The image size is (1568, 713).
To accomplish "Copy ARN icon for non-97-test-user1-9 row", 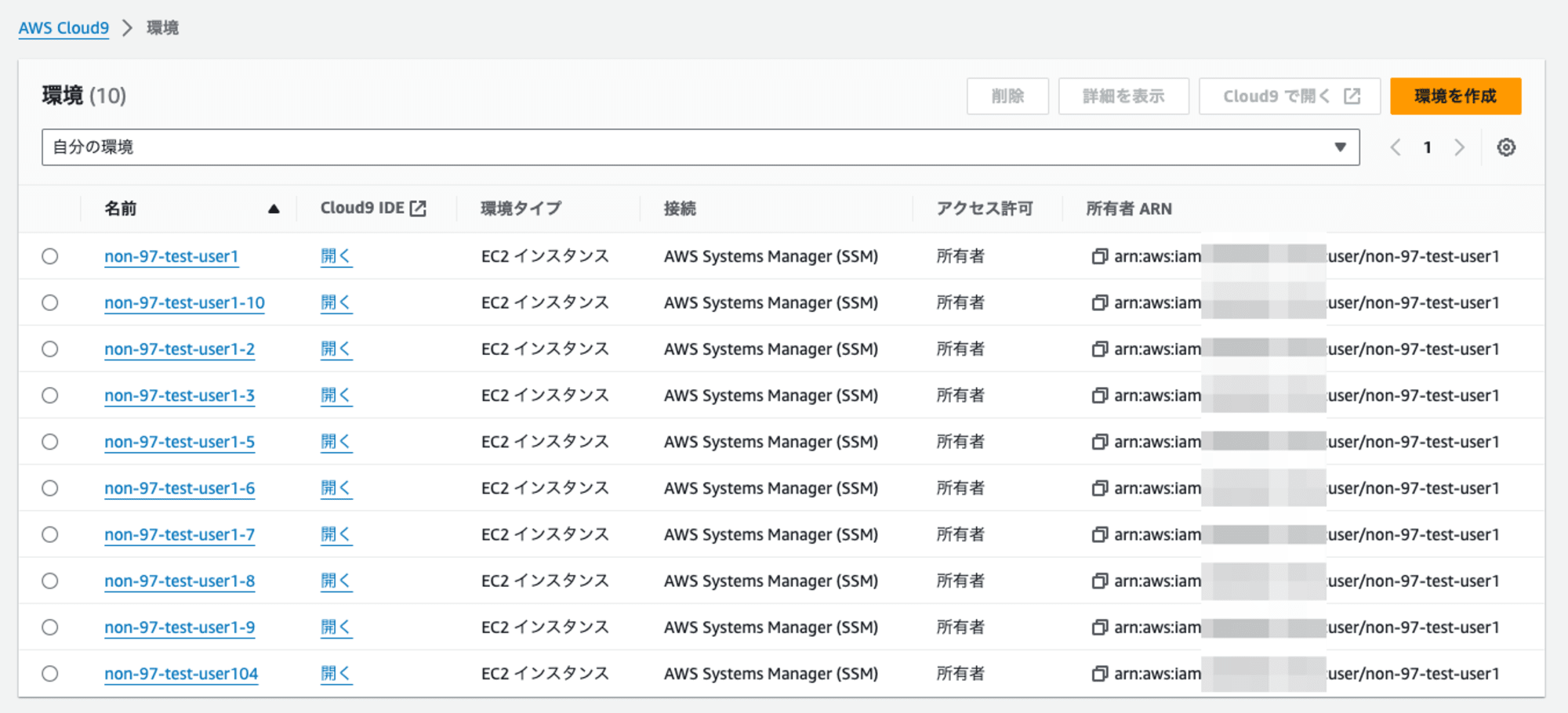I will [x=1100, y=627].
